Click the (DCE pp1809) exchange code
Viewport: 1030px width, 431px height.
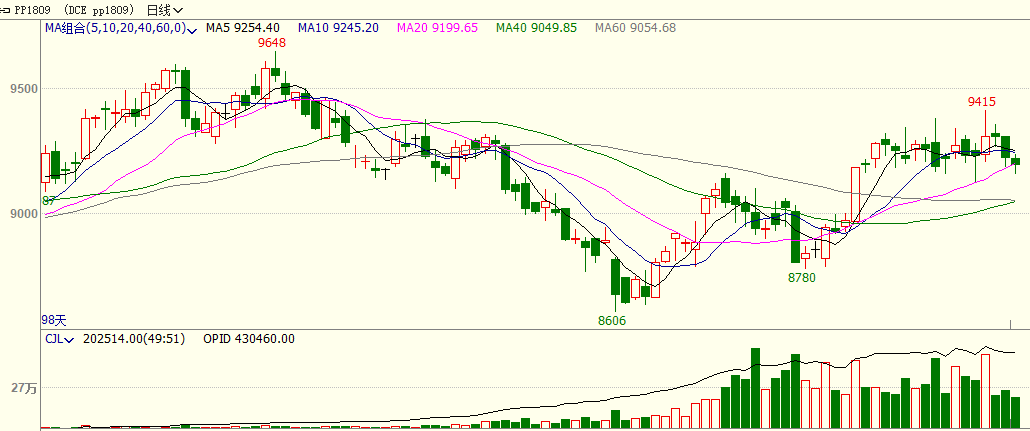click(x=101, y=10)
